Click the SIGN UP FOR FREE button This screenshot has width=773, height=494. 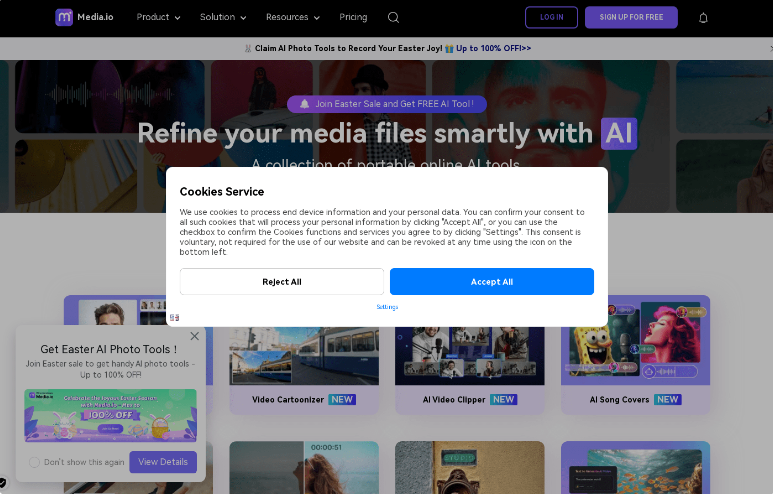coord(631,17)
